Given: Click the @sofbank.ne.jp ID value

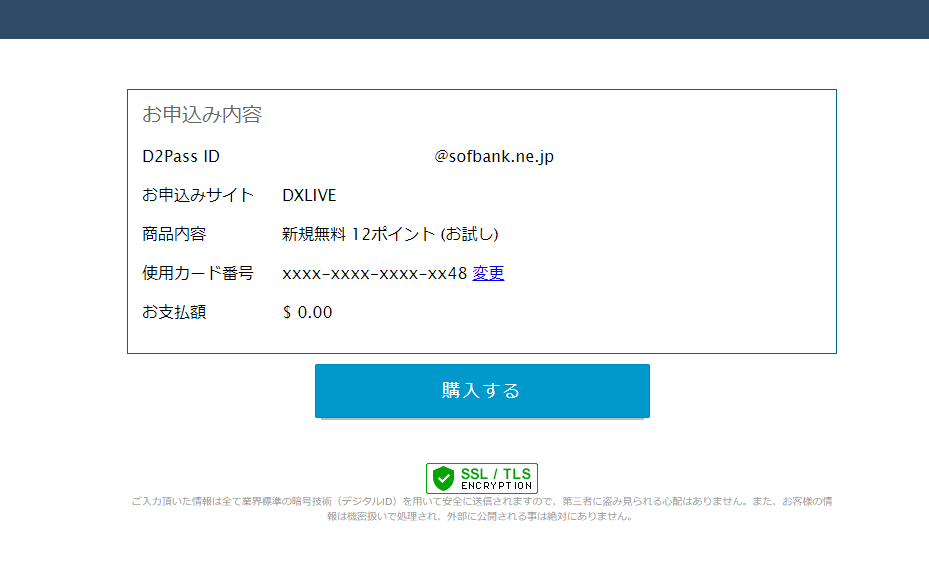Looking at the screenshot, I should point(494,156).
